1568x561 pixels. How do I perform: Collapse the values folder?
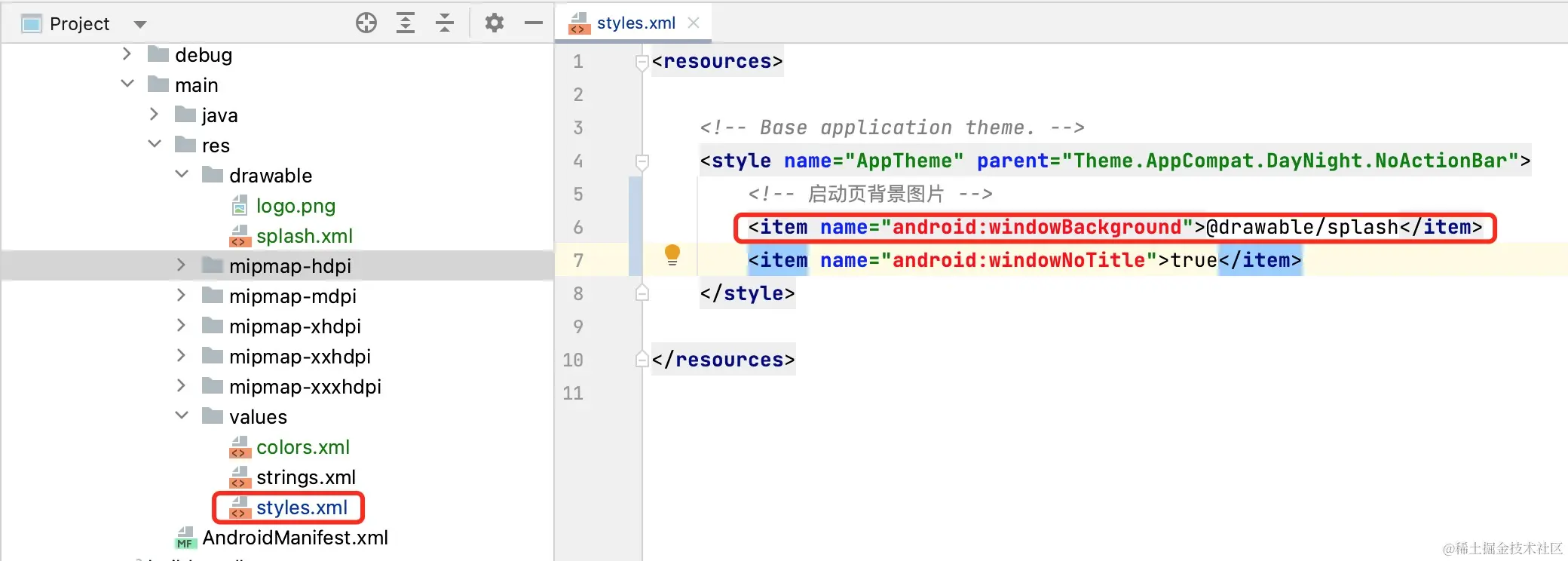182,415
